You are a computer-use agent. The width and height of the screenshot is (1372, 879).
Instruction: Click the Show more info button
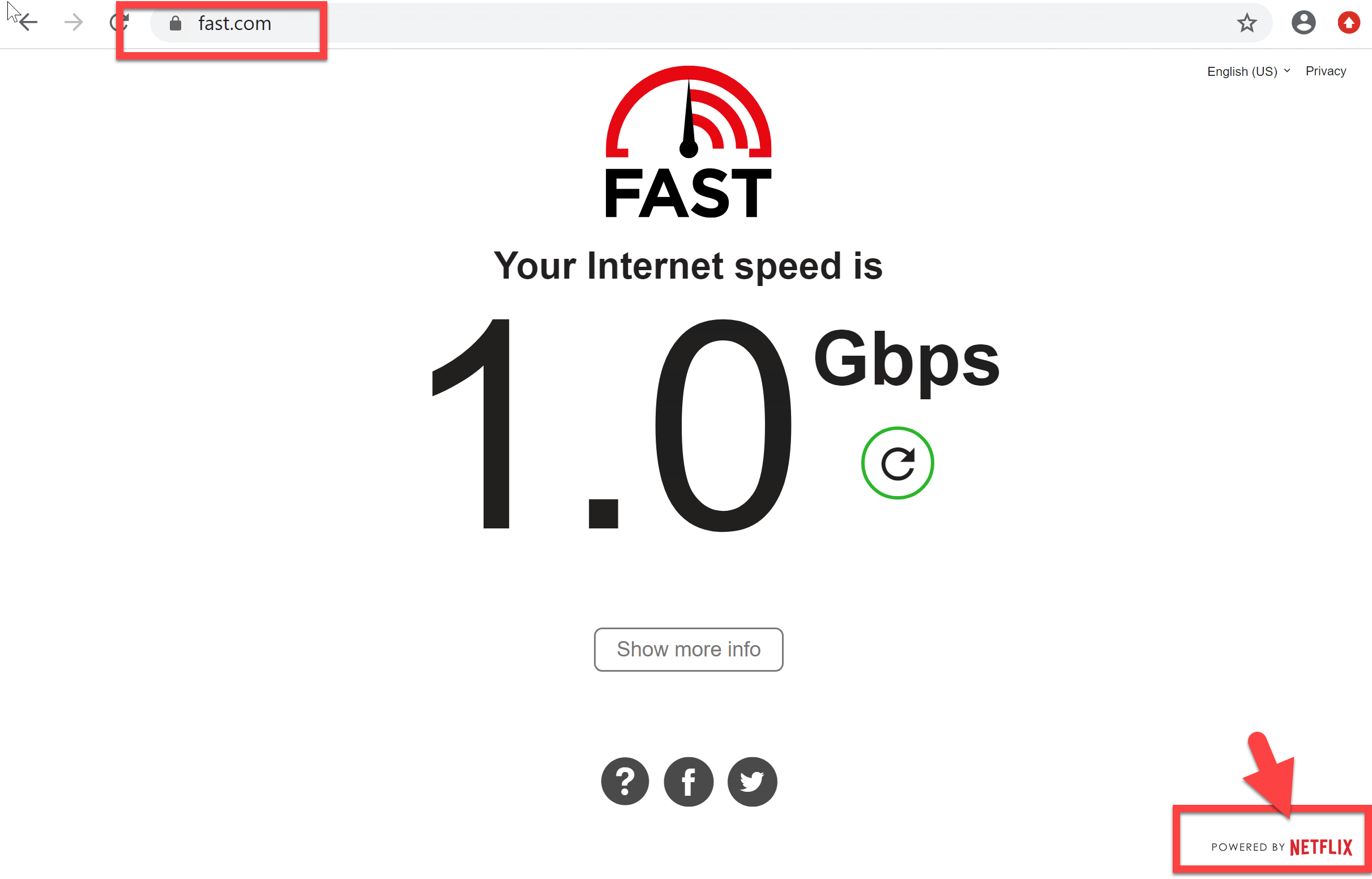(x=689, y=650)
